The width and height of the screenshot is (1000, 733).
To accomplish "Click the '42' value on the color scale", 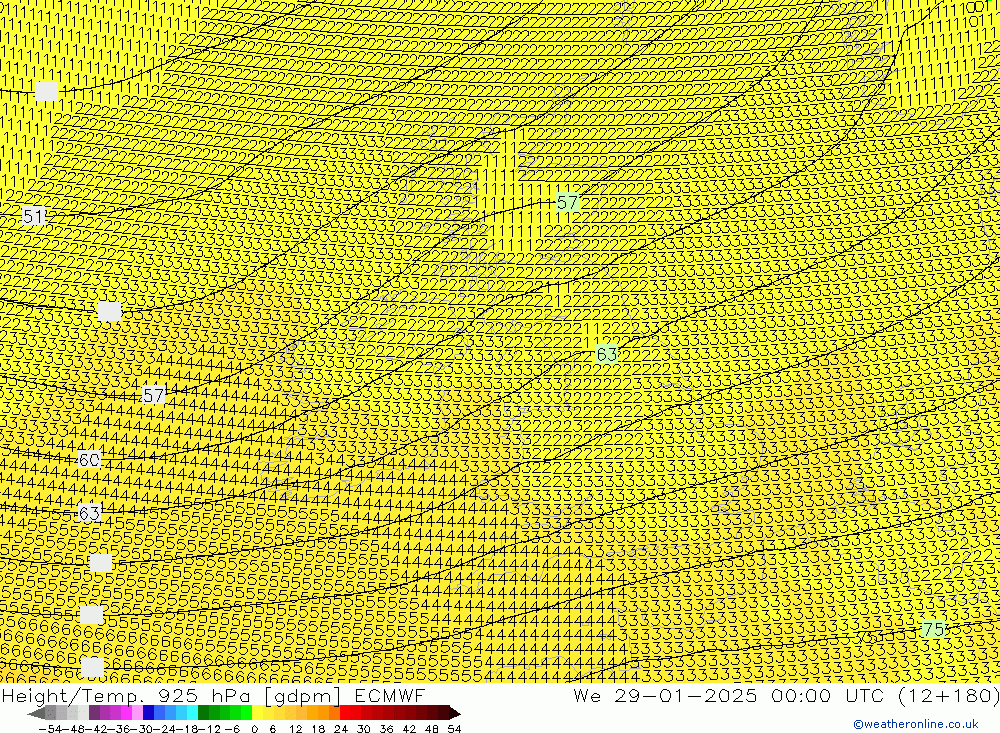I will point(409,729).
